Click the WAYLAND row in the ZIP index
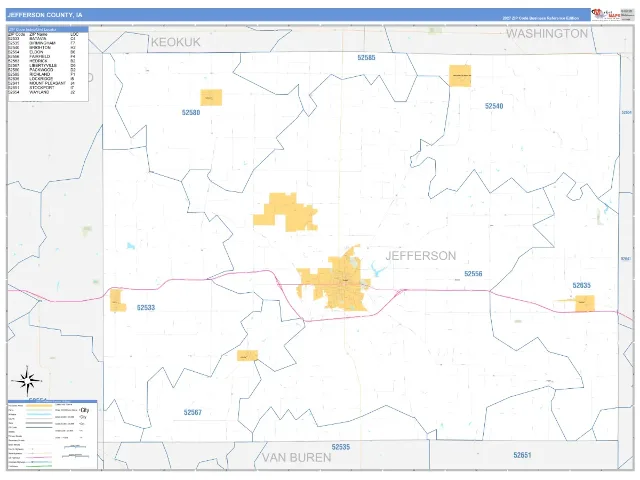This screenshot has width=640, height=480. [42, 92]
